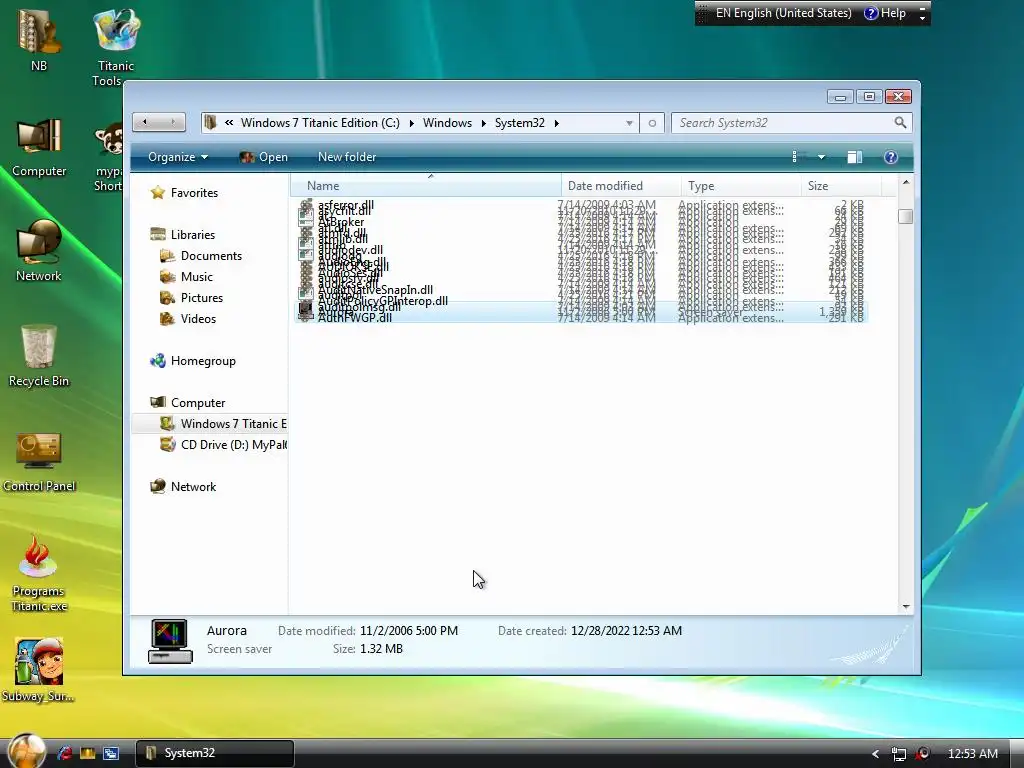Launch Subway Surfers desktop icon
This screenshot has width=1024, height=768.
click(39, 670)
